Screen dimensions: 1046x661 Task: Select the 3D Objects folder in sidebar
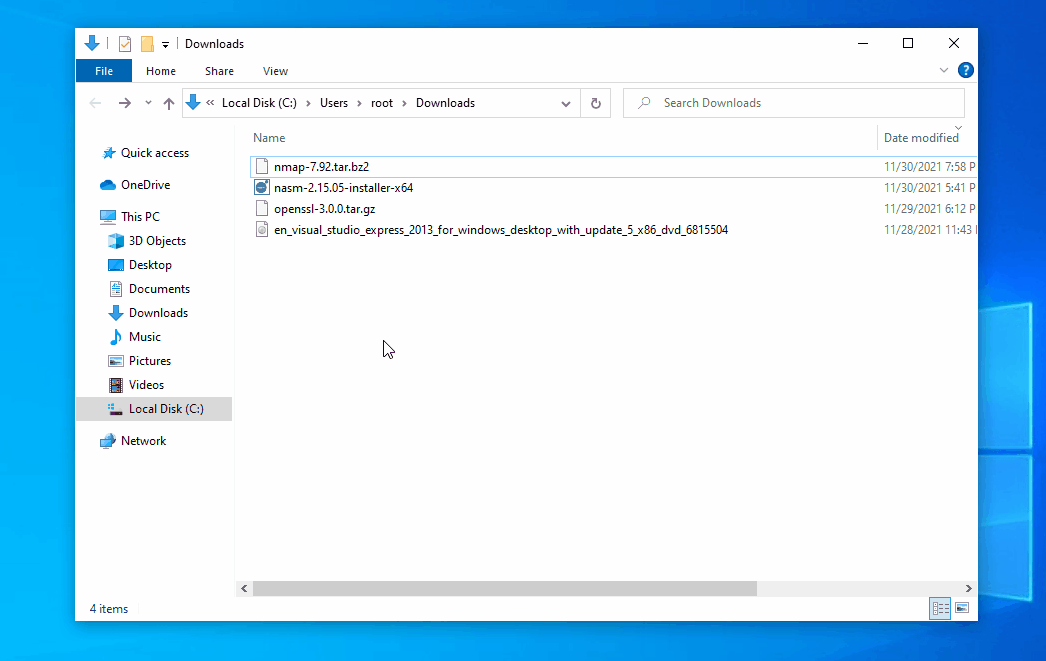(157, 241)
